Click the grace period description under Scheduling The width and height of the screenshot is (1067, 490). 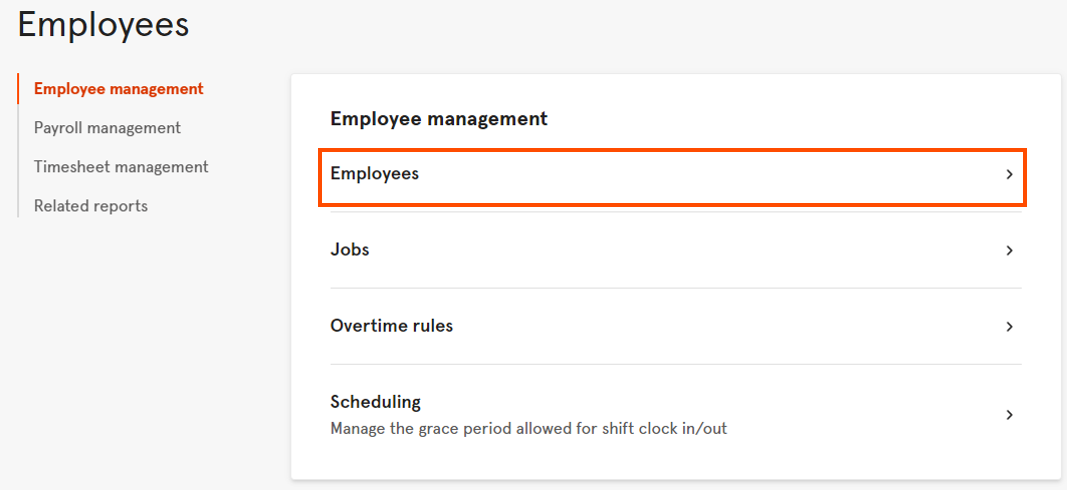point(528,429)
